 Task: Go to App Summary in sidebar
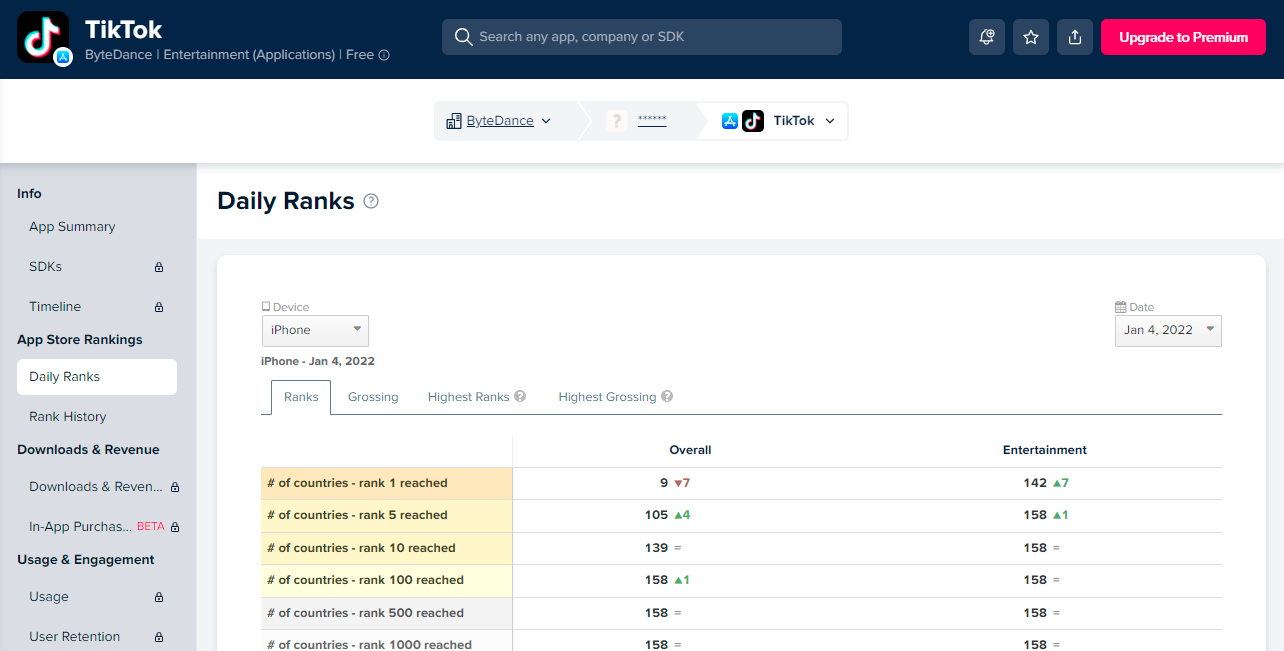[72, 227]
